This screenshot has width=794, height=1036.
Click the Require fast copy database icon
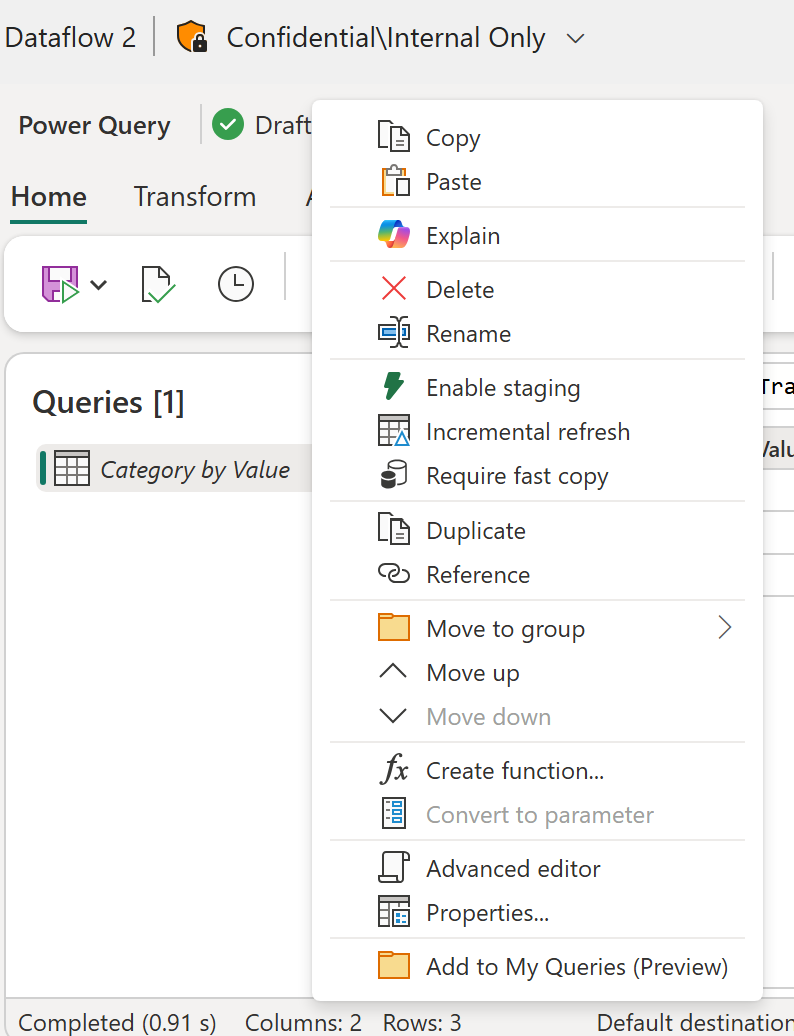coord(394,475)
